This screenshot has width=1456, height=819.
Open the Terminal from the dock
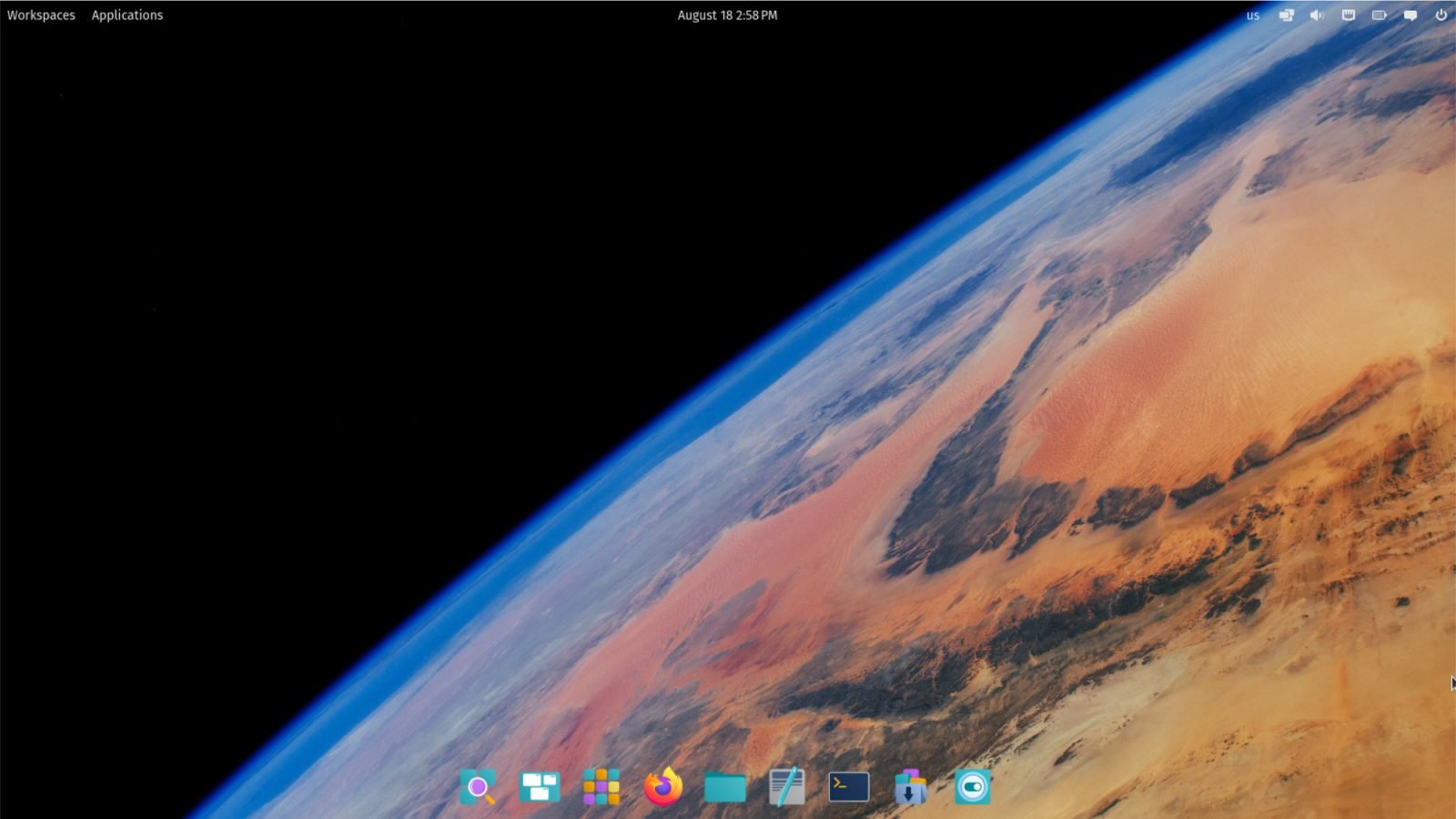847,786
